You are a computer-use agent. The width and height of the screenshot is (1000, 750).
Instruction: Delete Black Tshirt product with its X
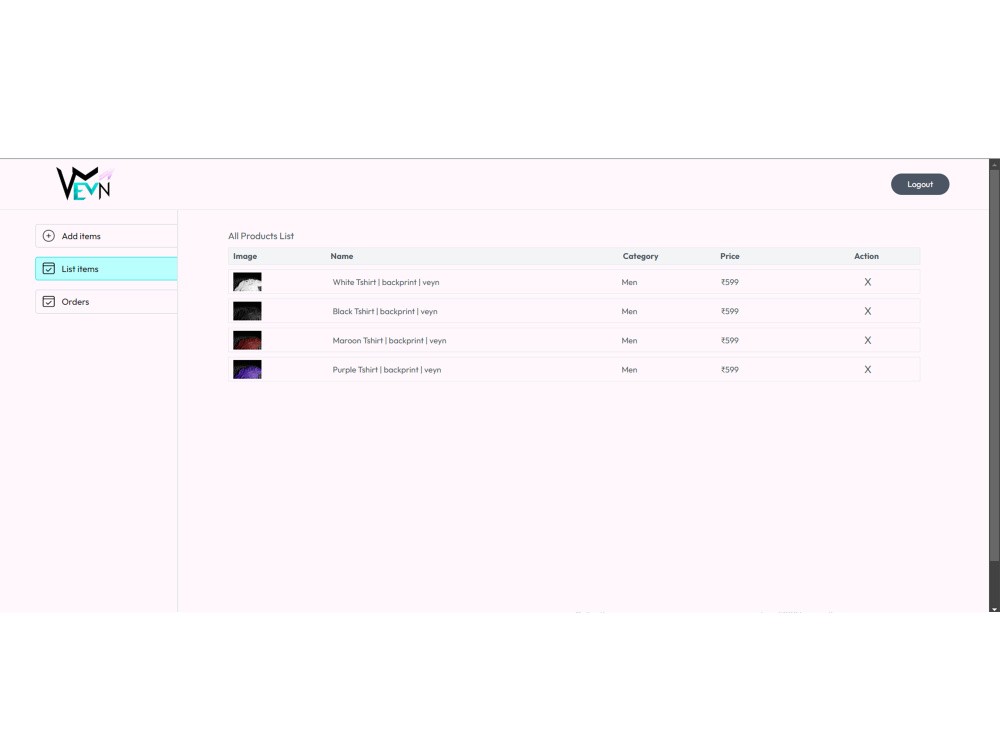[867, 311]
